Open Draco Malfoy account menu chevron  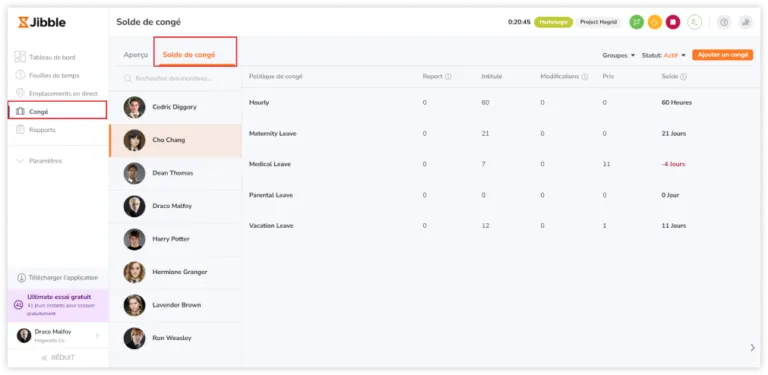pyautogui.click(x=97, y=336)
